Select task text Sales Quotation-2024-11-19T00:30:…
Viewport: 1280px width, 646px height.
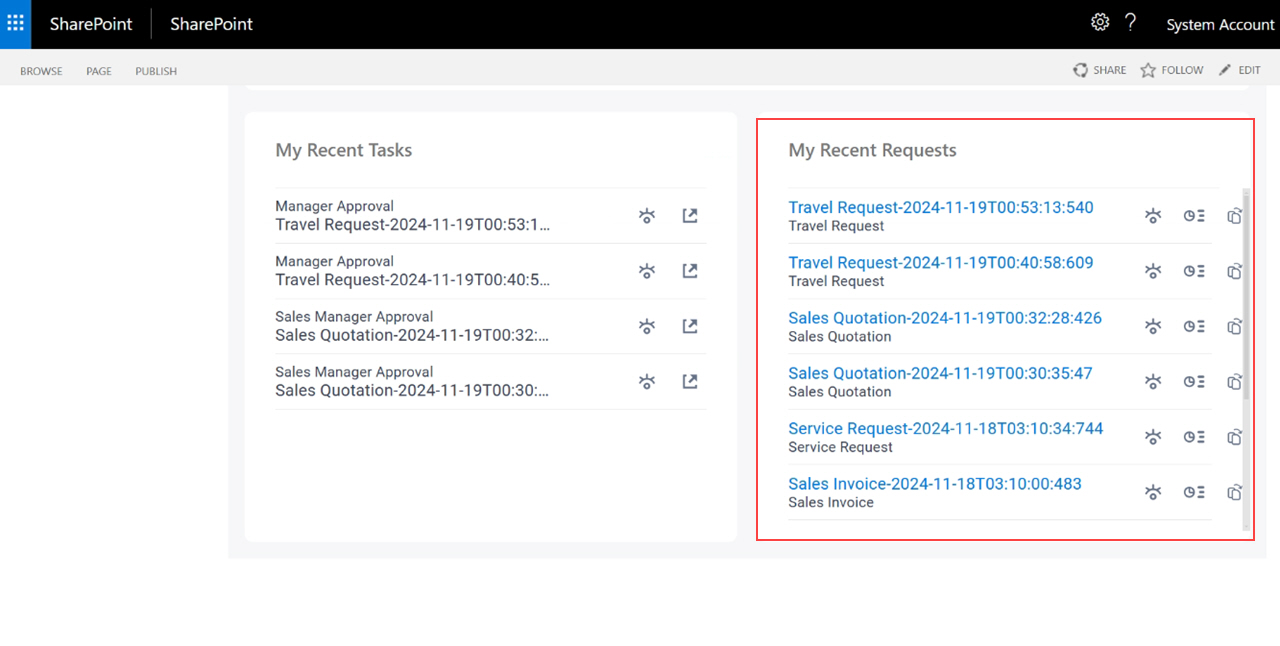(412, 390)
